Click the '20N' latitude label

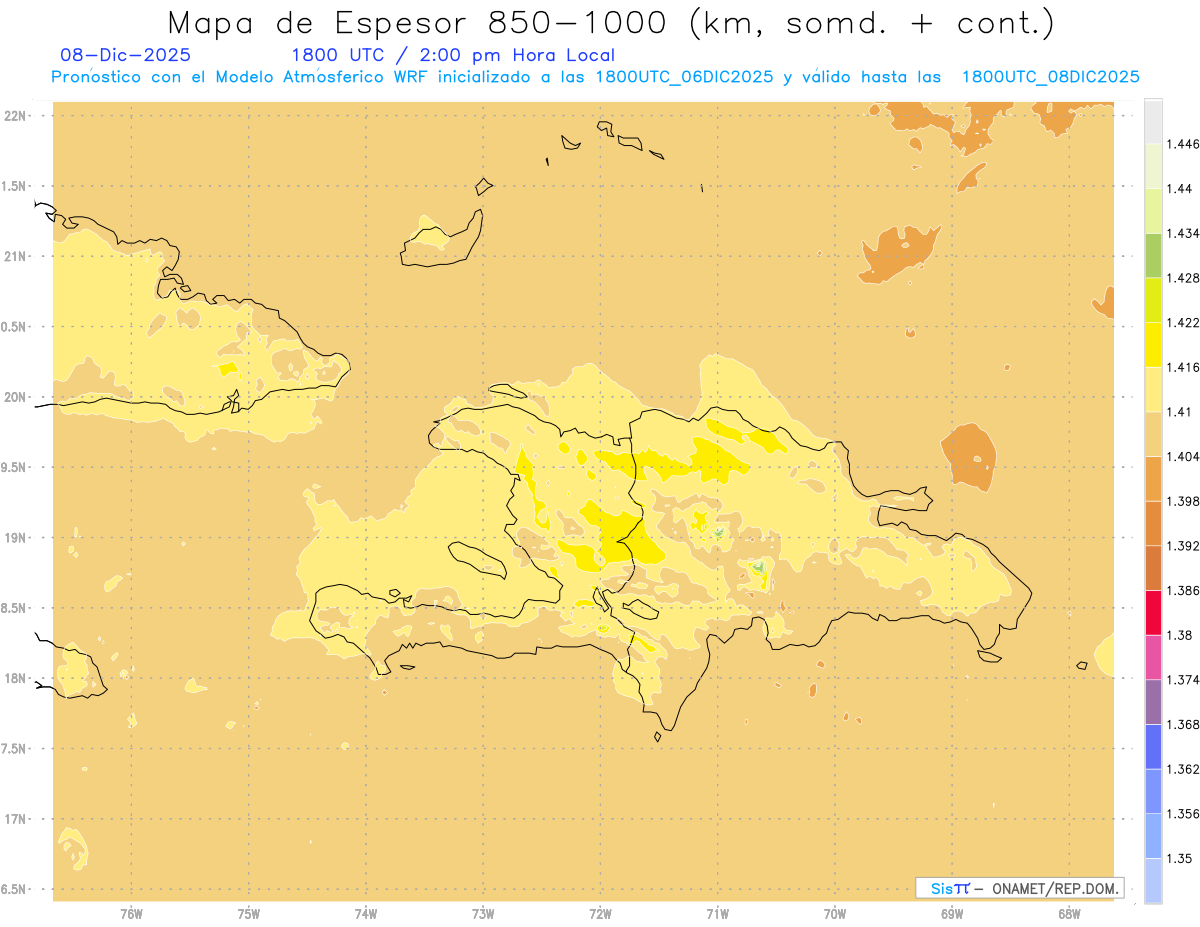click(15, 397)
